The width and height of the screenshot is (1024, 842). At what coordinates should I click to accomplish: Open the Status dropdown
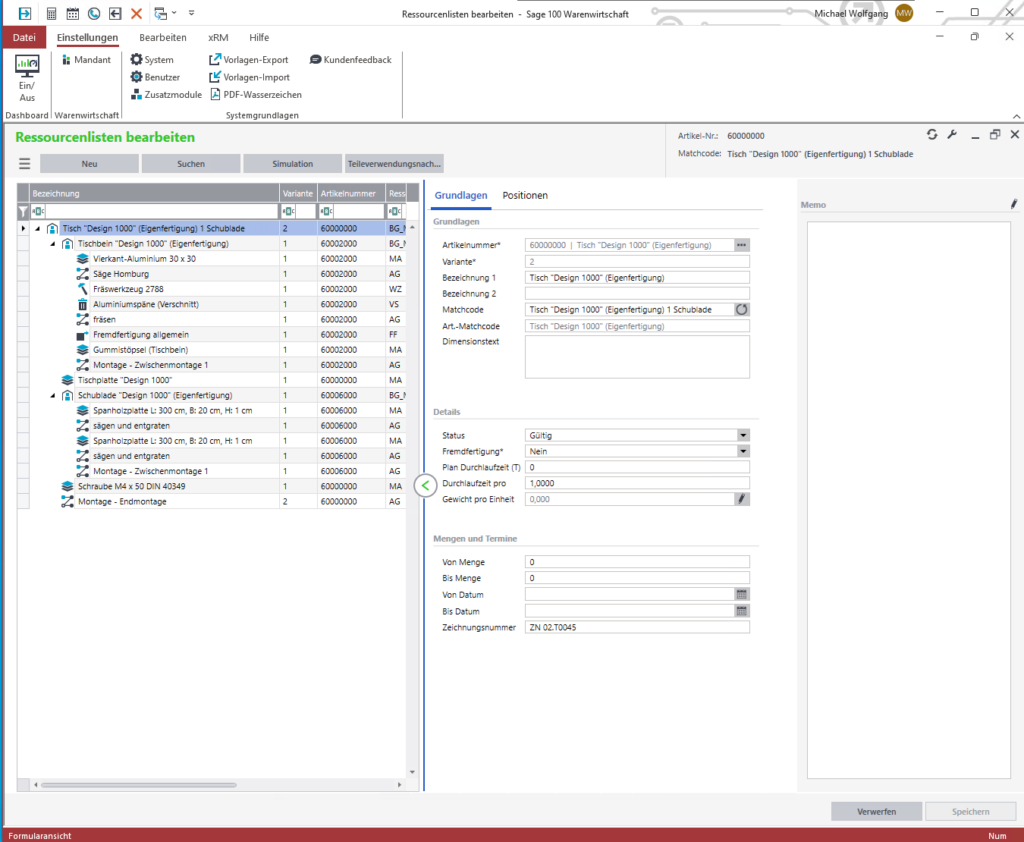(x=743, y=435)
